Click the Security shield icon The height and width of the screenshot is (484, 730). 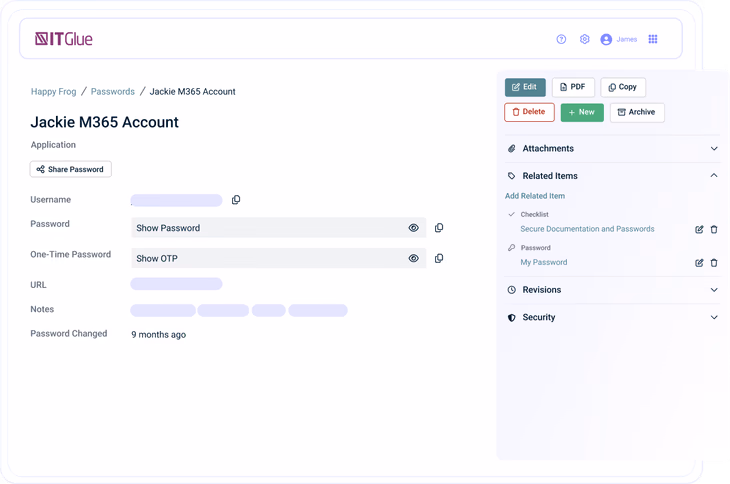[x=512, y=317]
